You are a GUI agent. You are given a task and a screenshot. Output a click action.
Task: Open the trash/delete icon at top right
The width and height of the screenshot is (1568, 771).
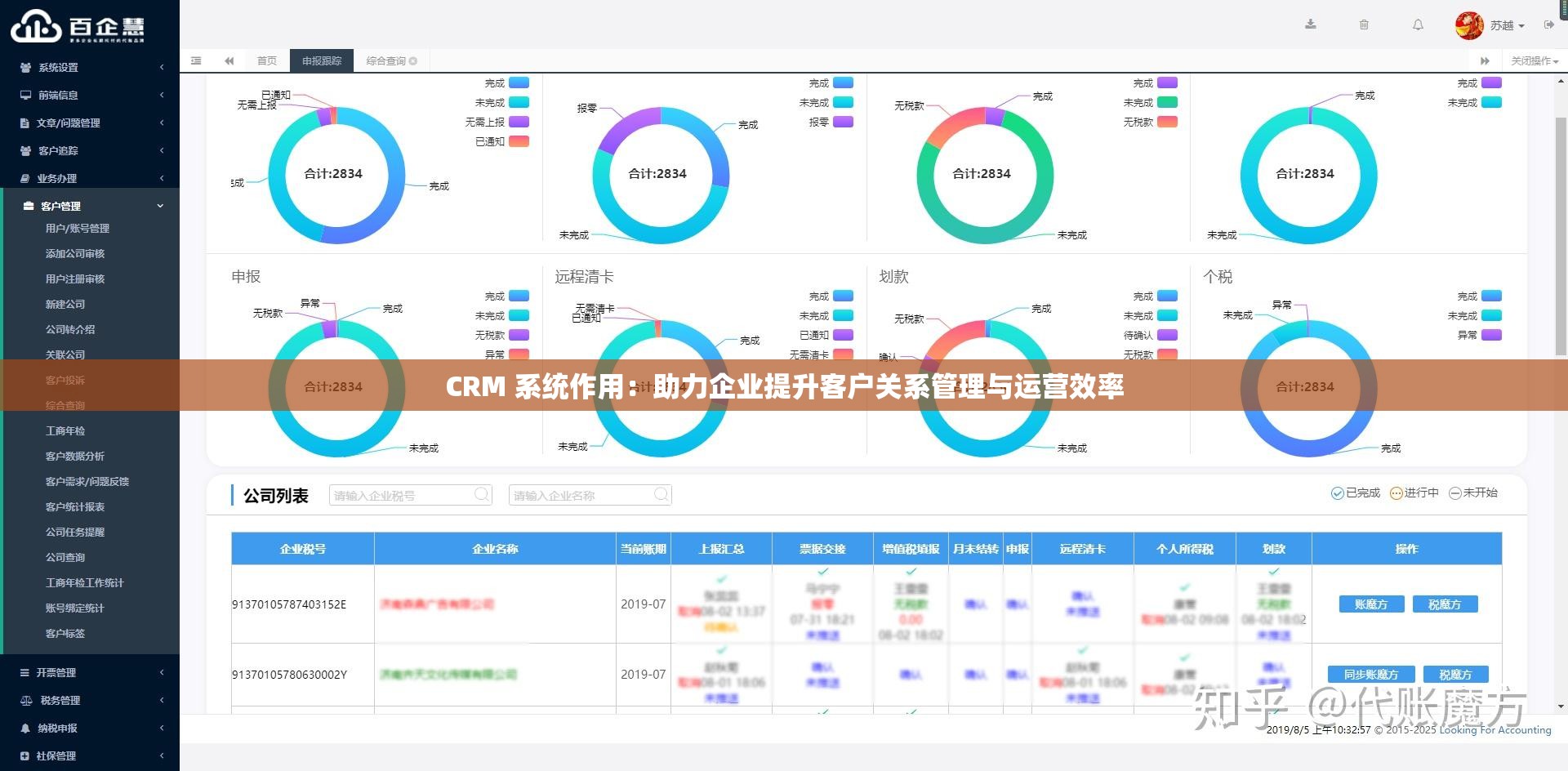click(x=1364, y=25)
